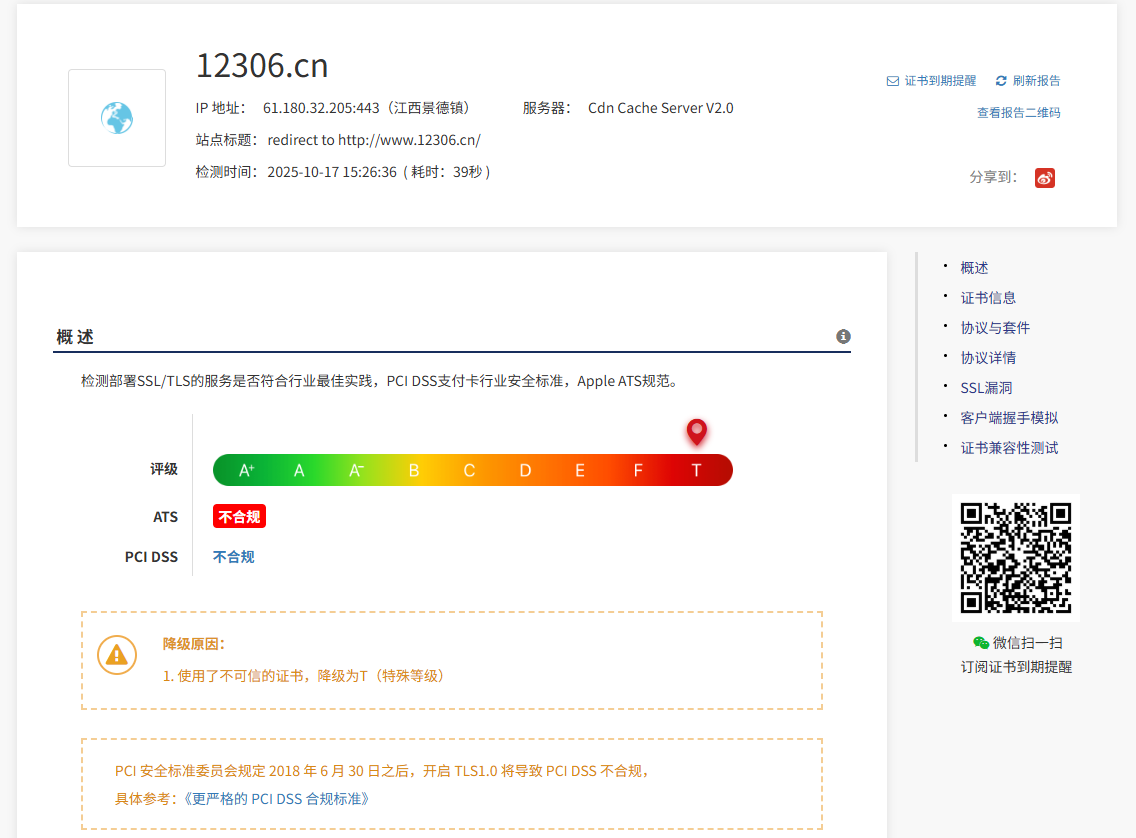The width and height of the screenshot is (1136, 838).
Task: Click the globe site logo for 12306.cn
Action: tap(116, 118)
